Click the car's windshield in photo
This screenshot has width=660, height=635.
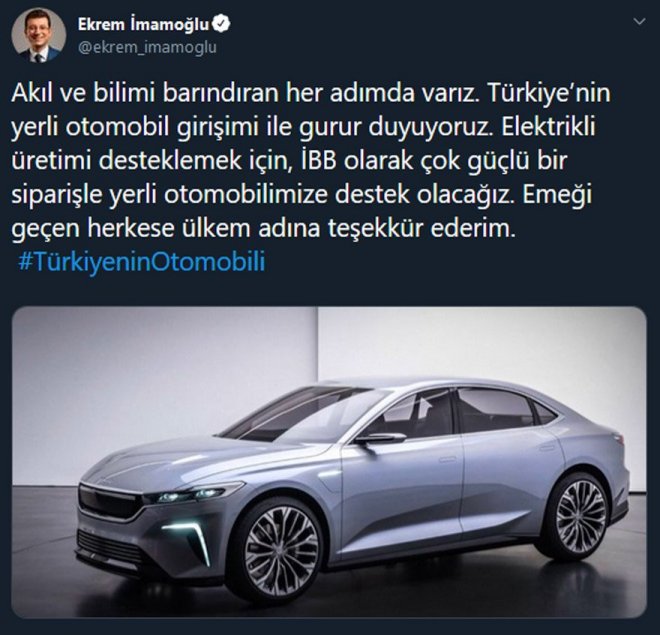click(x=304, y=414)
